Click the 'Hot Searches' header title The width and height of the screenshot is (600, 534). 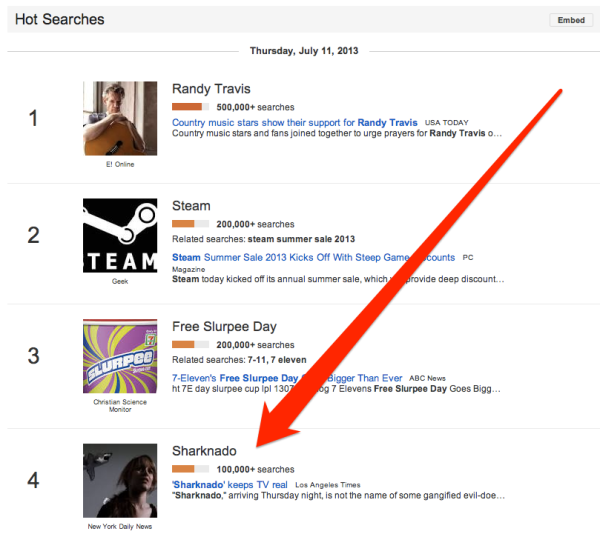point(59,20)
